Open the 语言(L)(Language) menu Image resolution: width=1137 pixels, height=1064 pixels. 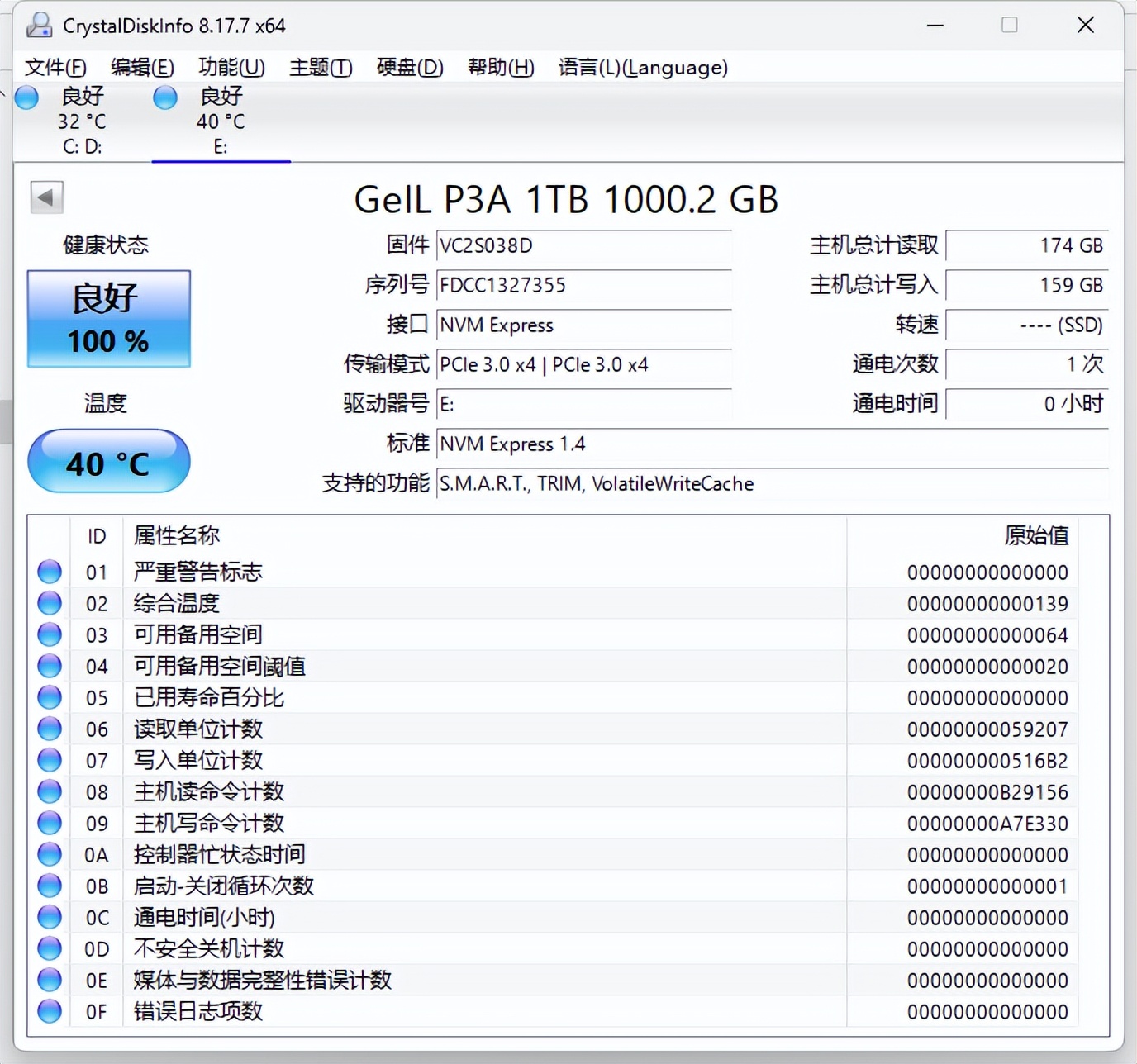[x=643, y=68]
